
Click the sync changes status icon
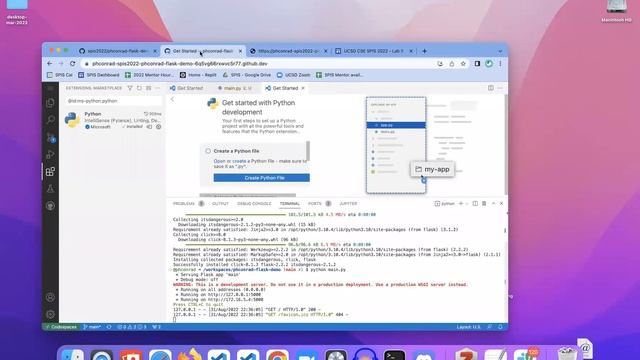109,327
